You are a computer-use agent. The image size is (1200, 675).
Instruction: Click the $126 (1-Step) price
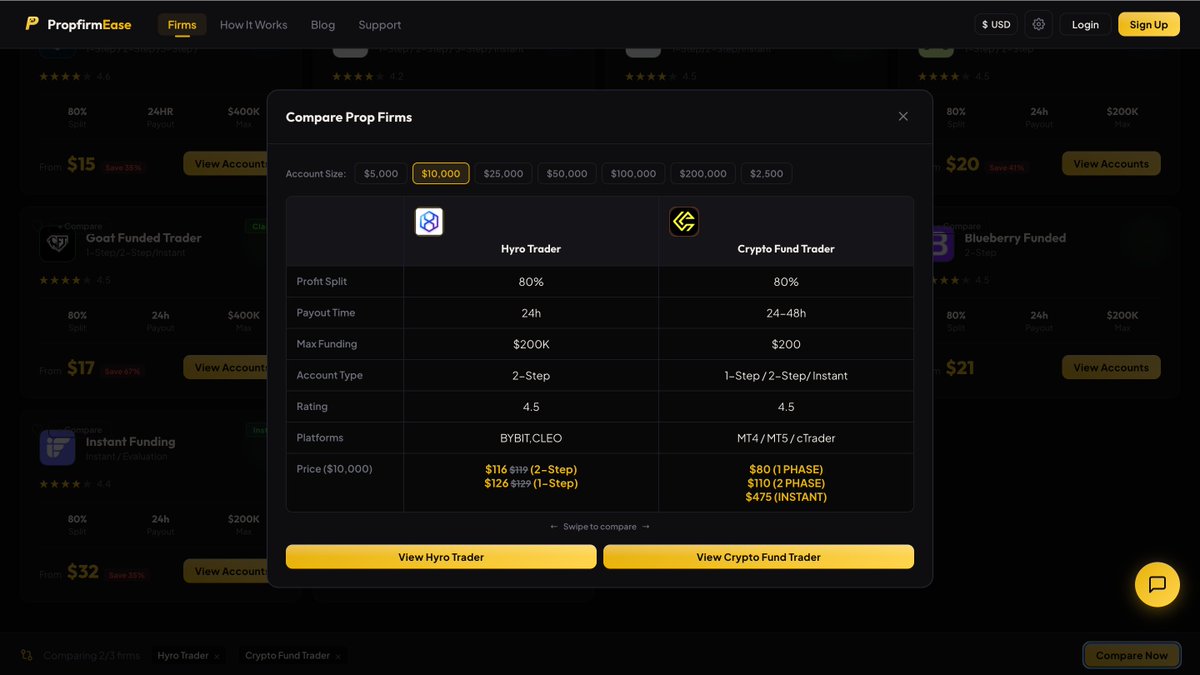(x=531, y=483)
